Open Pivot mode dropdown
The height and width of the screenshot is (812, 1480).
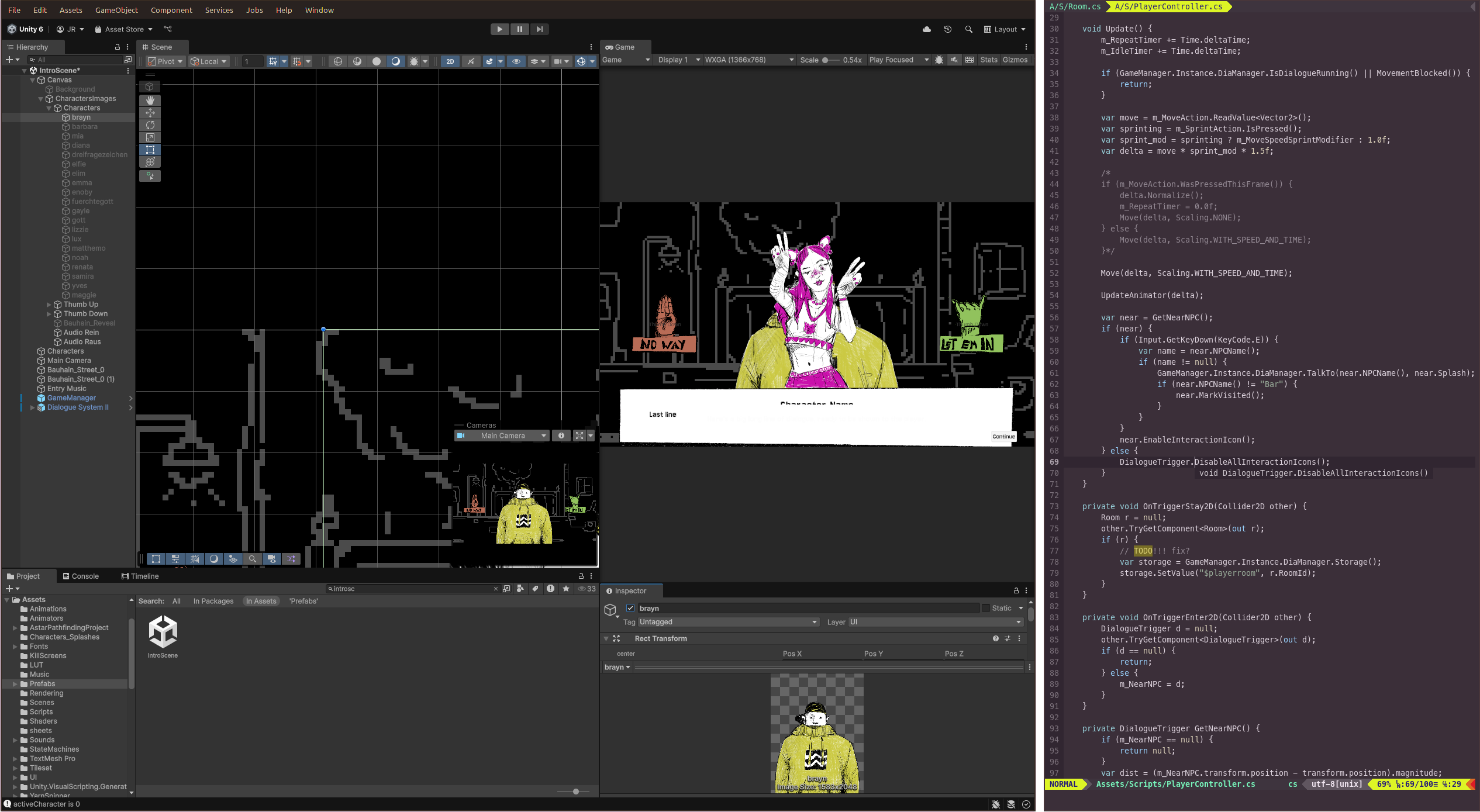pos(165,61)
